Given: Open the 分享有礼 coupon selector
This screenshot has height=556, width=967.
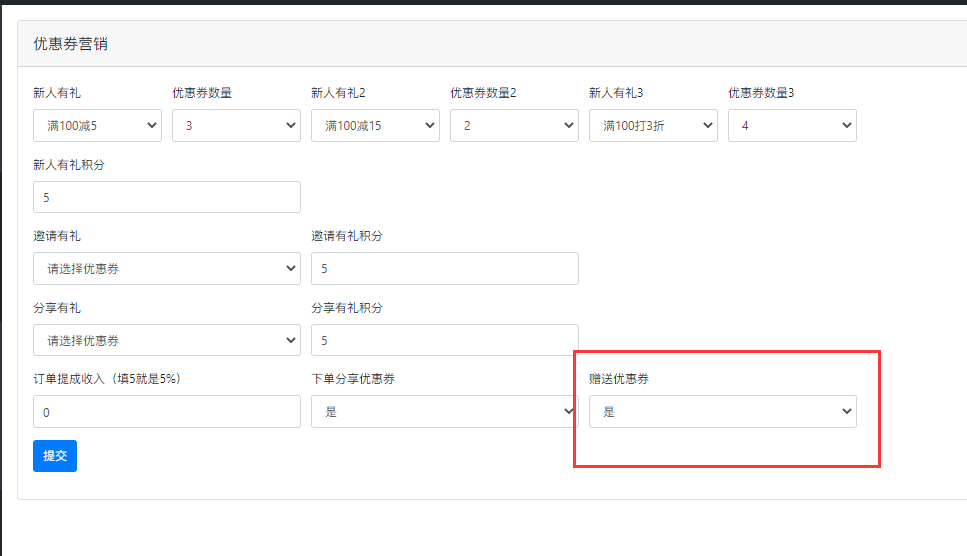Looking at the screenshot, I should [x=167, y=340].
